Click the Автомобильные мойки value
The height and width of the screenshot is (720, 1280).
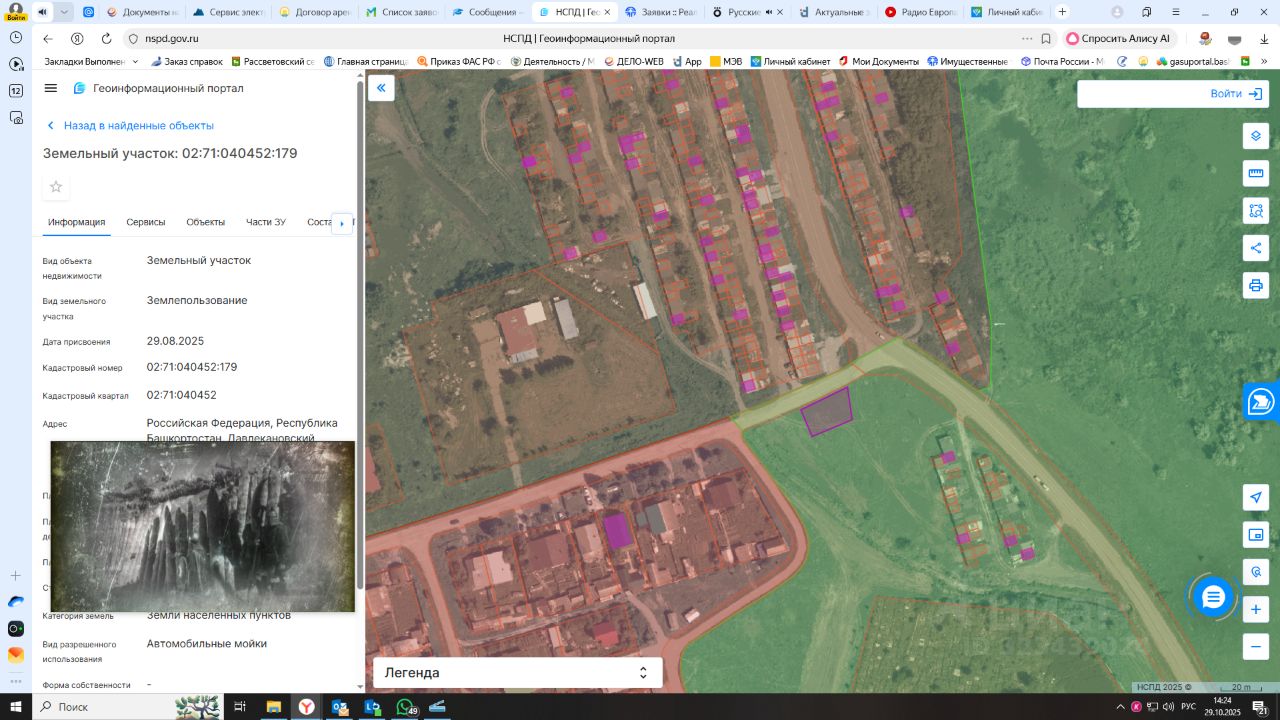coord(207,644)
